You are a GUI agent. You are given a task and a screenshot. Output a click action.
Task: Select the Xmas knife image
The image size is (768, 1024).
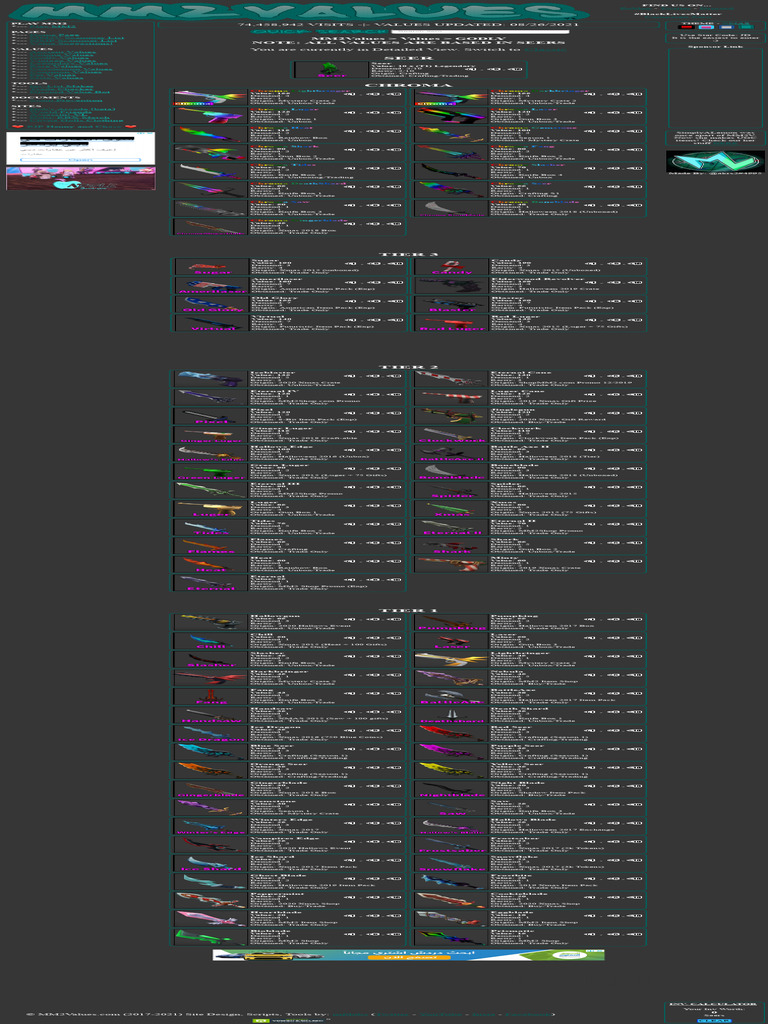tap(451, 509)
